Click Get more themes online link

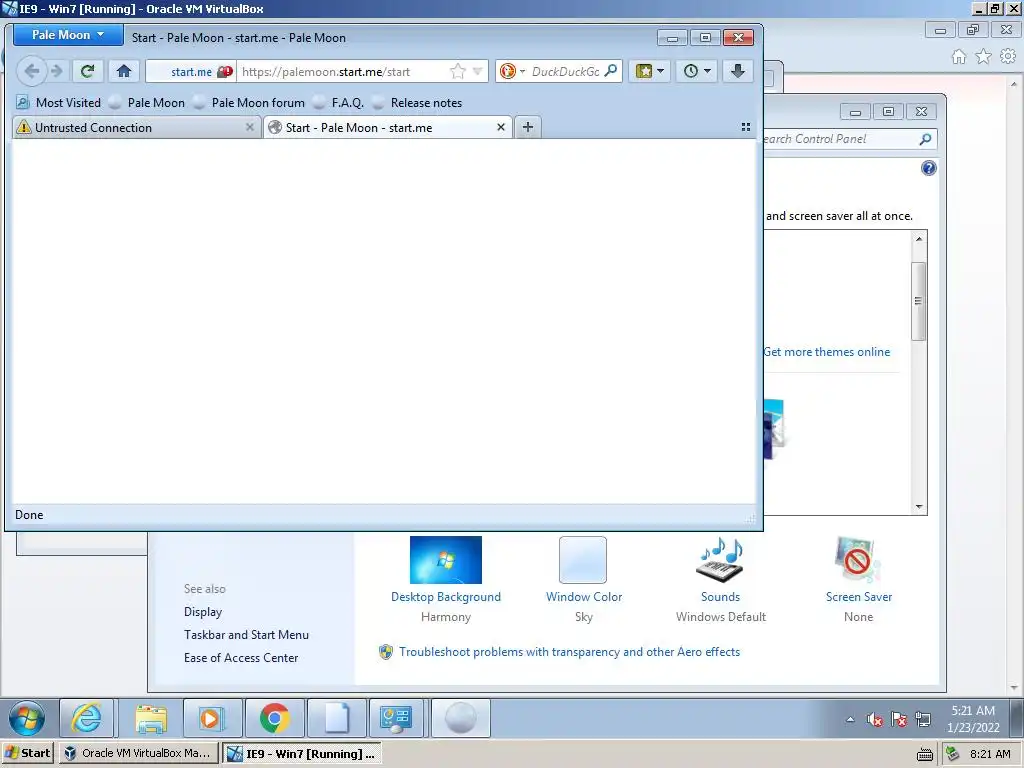point(827,352)
